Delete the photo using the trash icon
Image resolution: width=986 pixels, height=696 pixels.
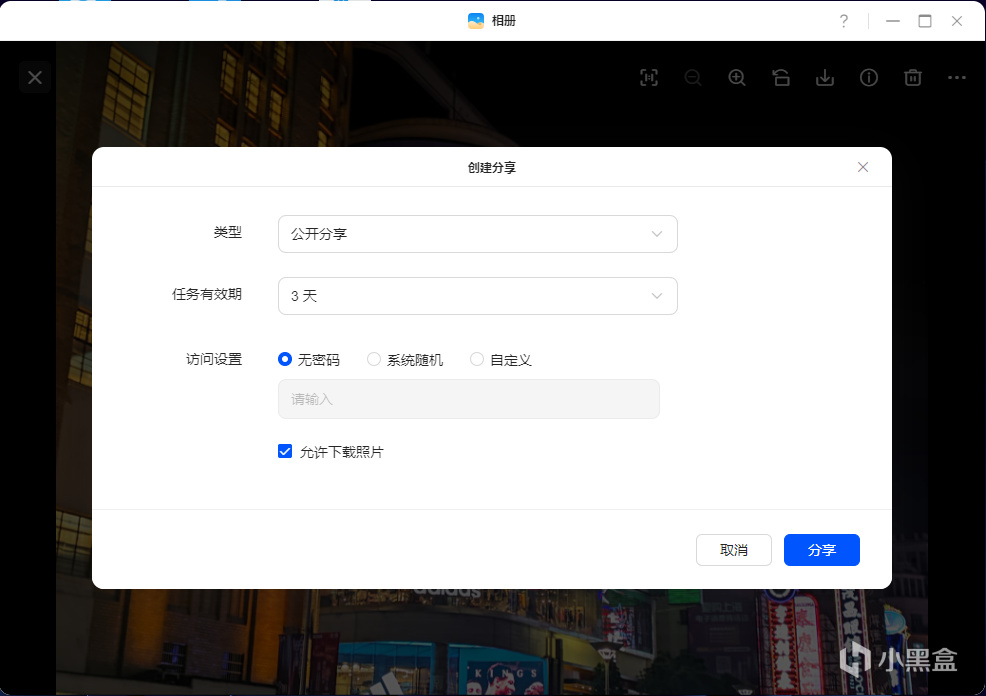coord(913,77)
